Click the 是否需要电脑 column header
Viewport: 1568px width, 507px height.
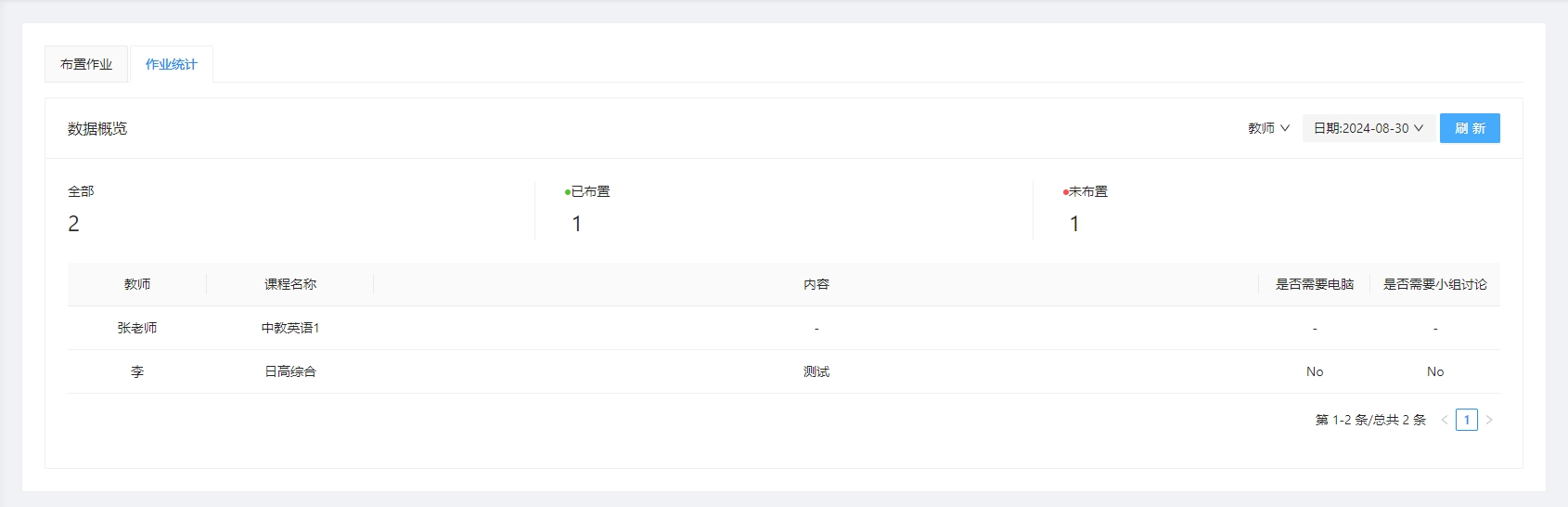tap(1315, 284)
